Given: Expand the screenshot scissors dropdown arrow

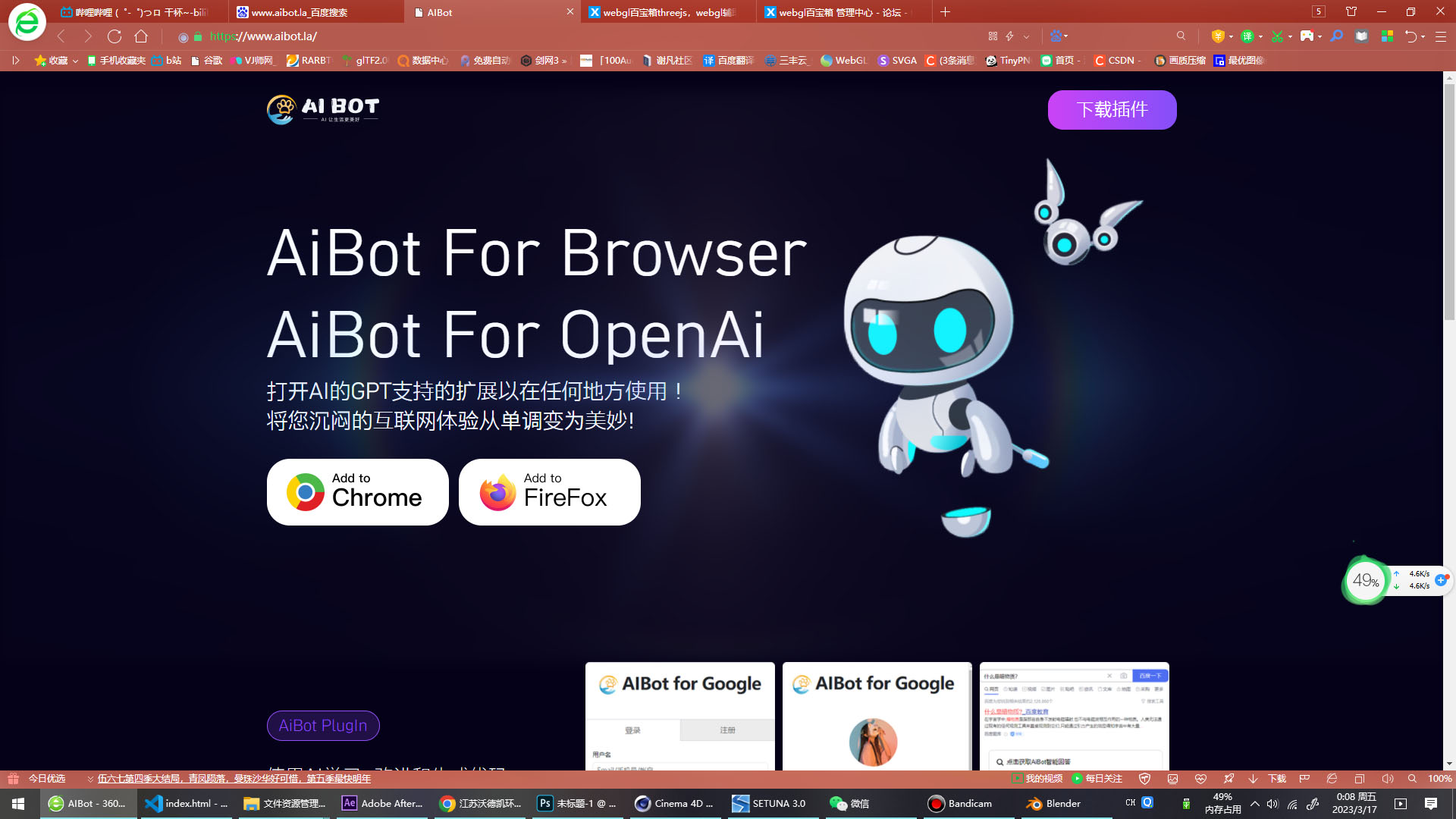Looking at the screenshot, I should (1290, 36).
